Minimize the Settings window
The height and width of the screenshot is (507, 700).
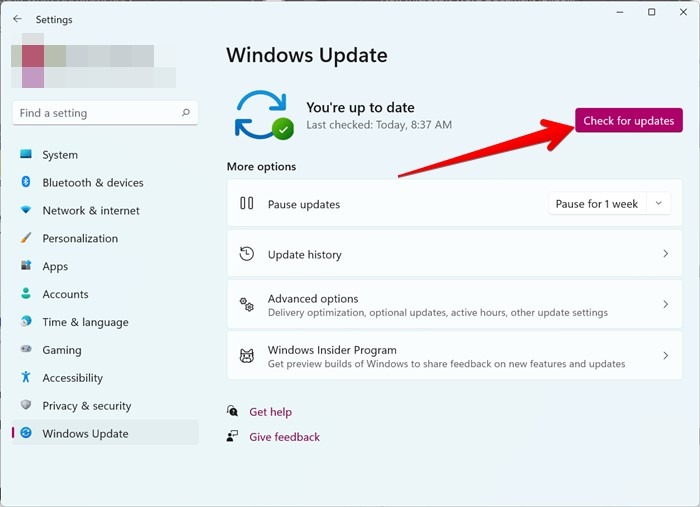(x=620, y=12)
